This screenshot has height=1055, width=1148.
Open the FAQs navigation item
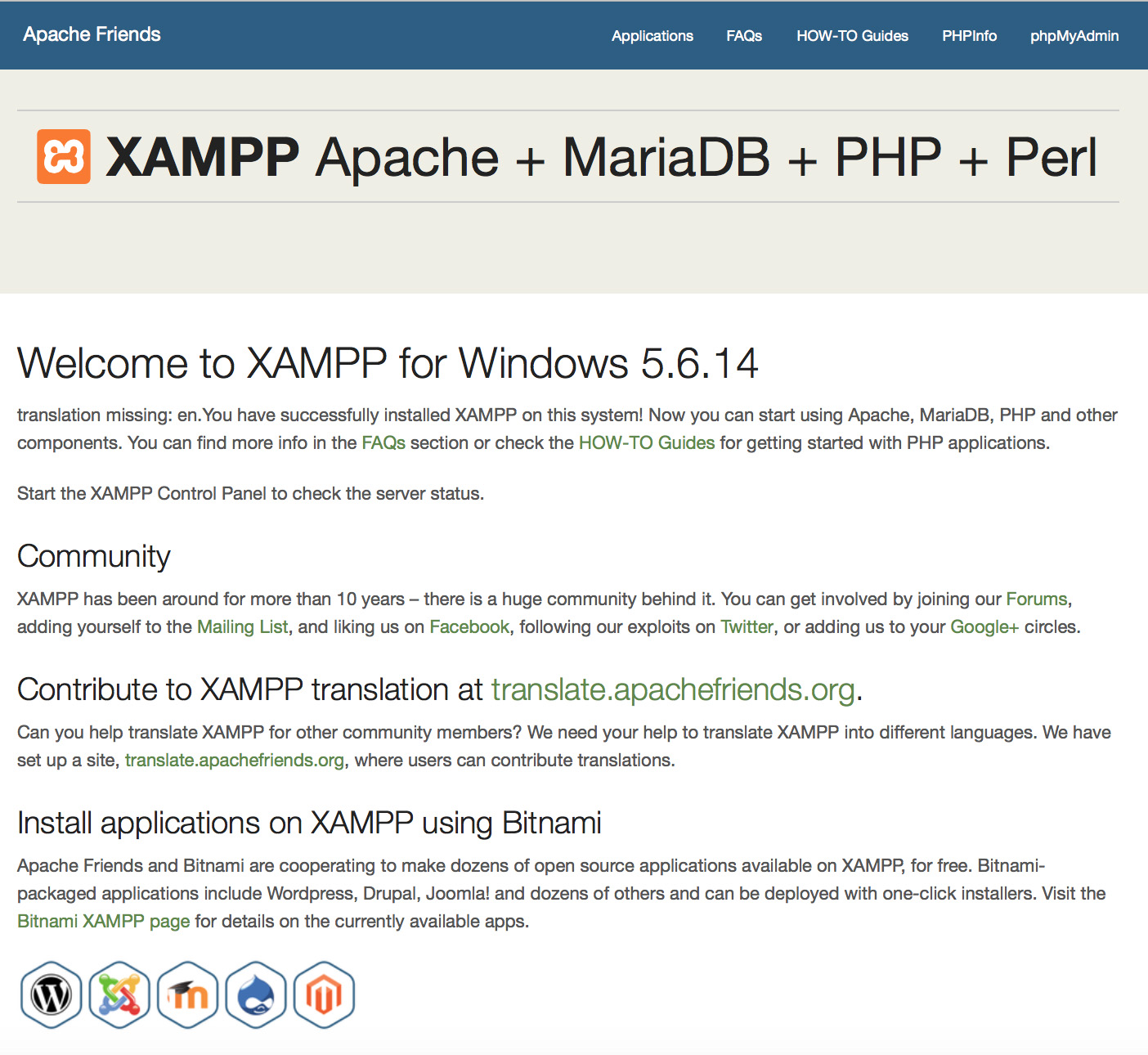click(x=743, y=36)
